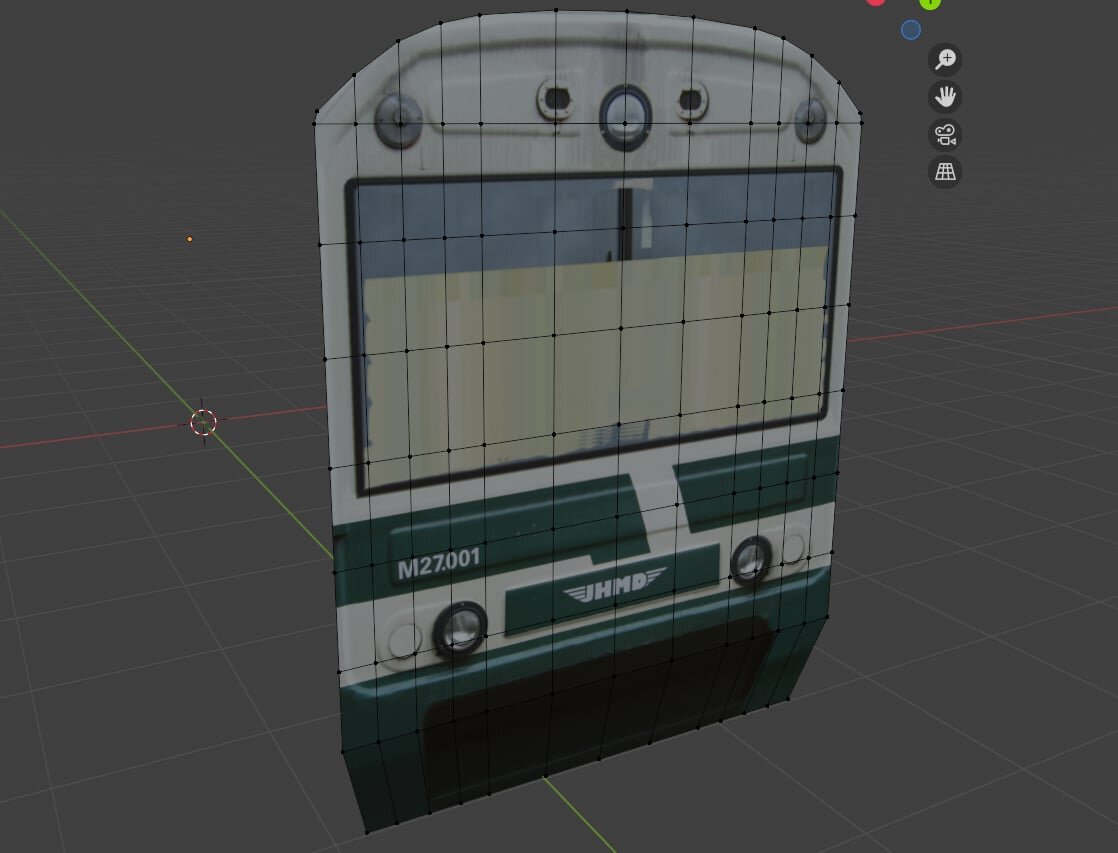Click the zoom view magnifier icon
This screenshot has width=1118, height=853.
click(945, 59)
